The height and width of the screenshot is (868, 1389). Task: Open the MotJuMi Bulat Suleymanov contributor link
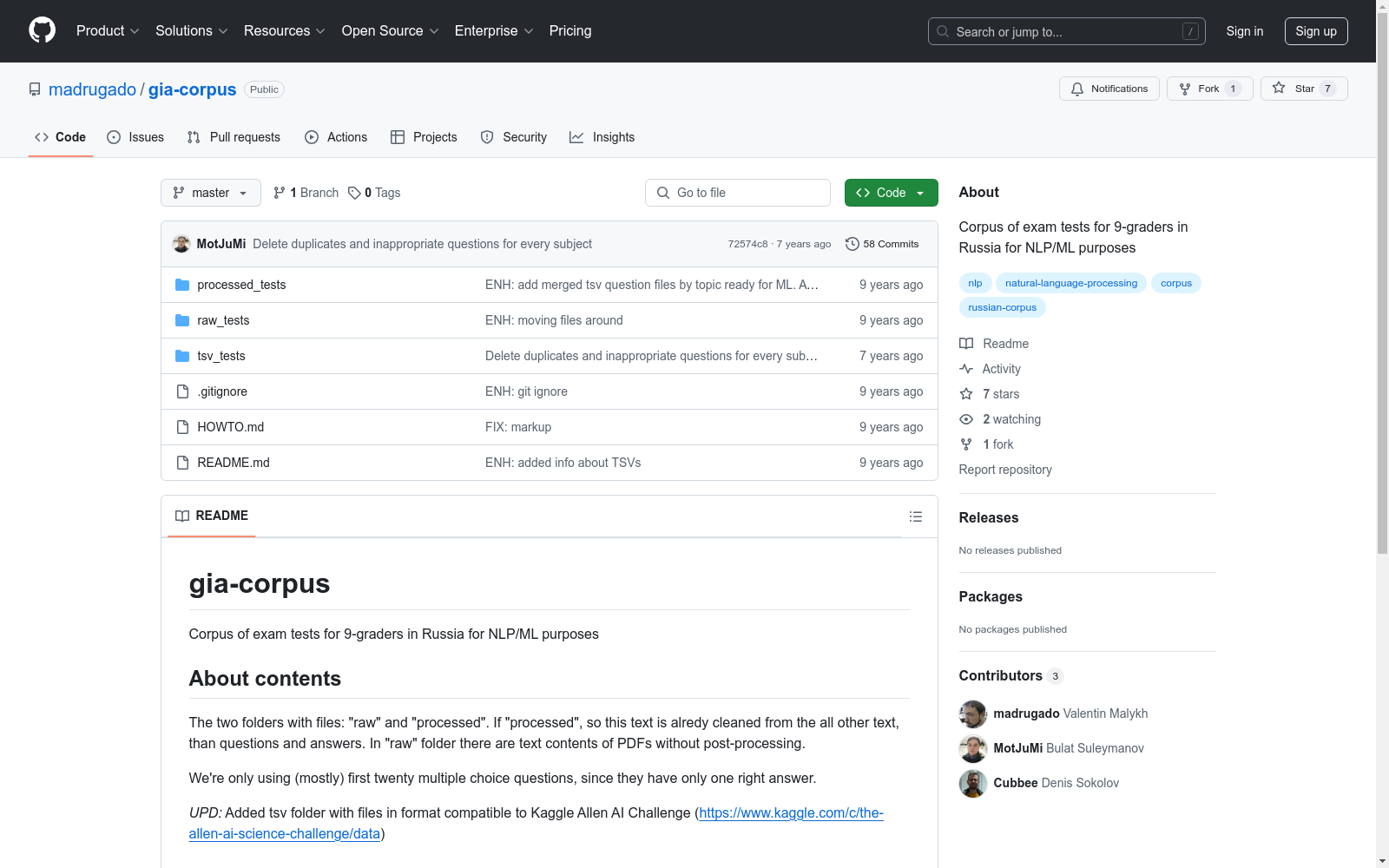[1069, 748]
